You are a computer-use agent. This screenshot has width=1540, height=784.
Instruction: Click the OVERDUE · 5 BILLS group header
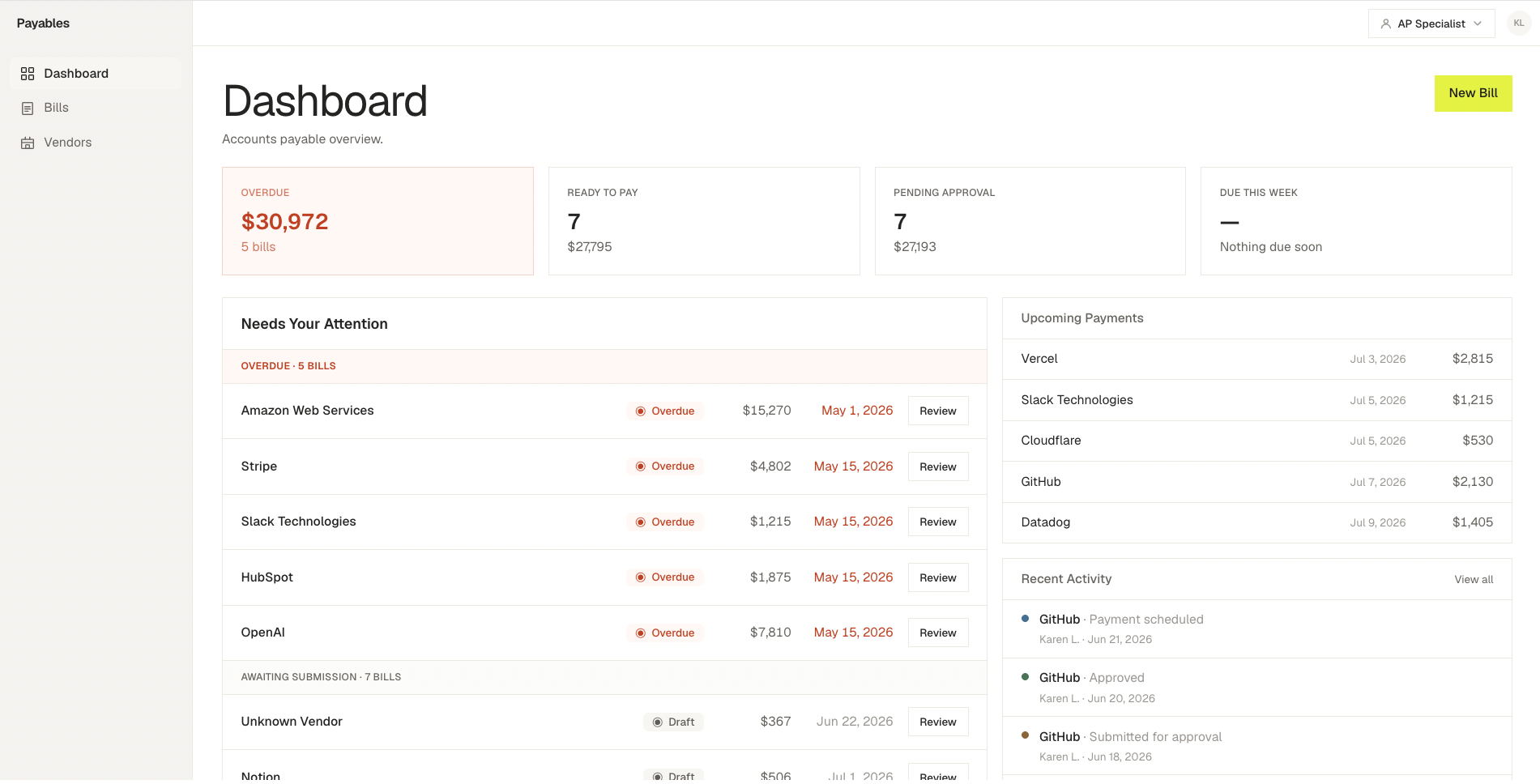(x=604, y=366)
